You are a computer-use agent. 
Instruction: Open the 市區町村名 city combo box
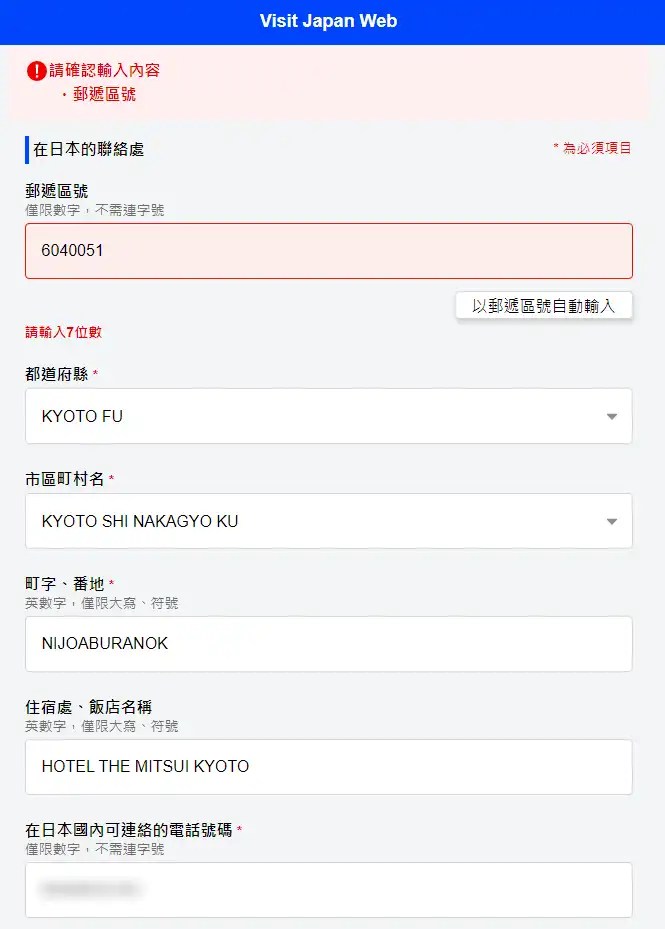point(329,521)
